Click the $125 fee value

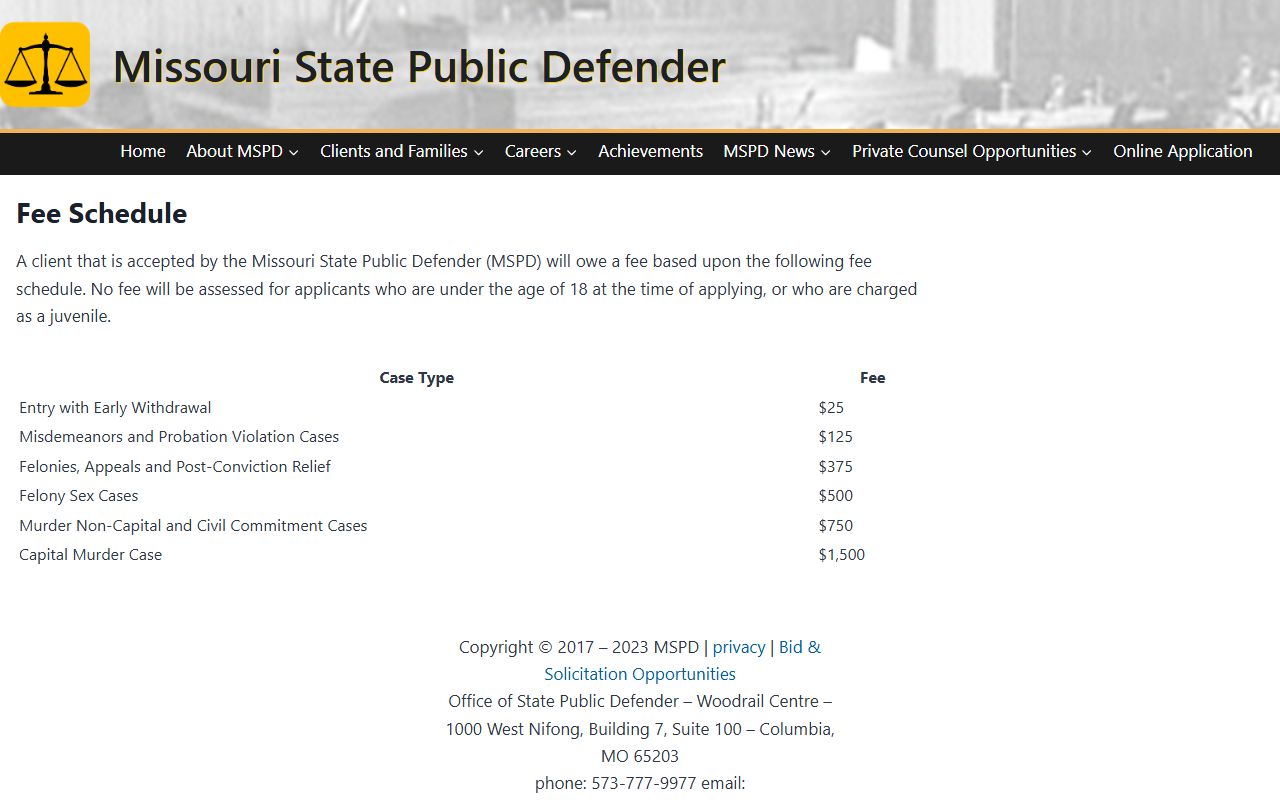click(x=836, y=437)
